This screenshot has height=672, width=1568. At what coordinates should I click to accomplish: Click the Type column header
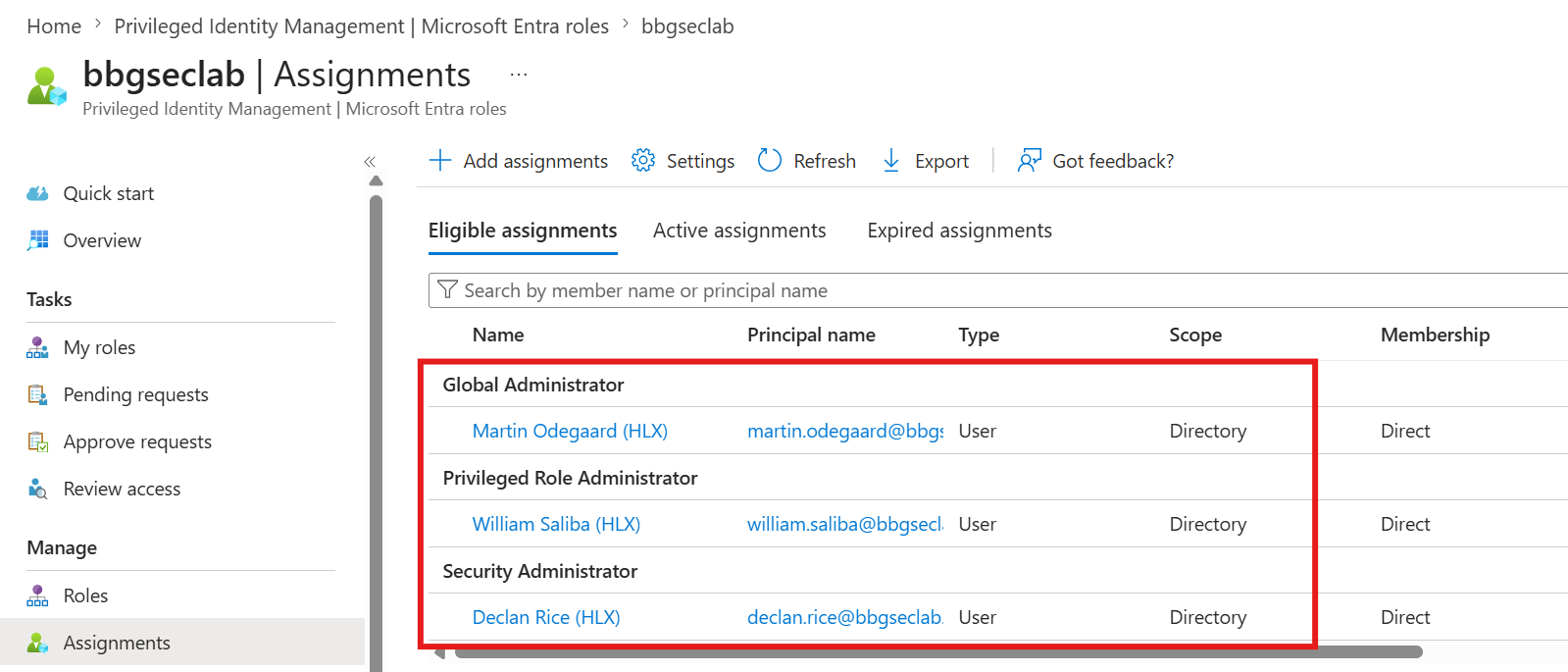[979, 335]
